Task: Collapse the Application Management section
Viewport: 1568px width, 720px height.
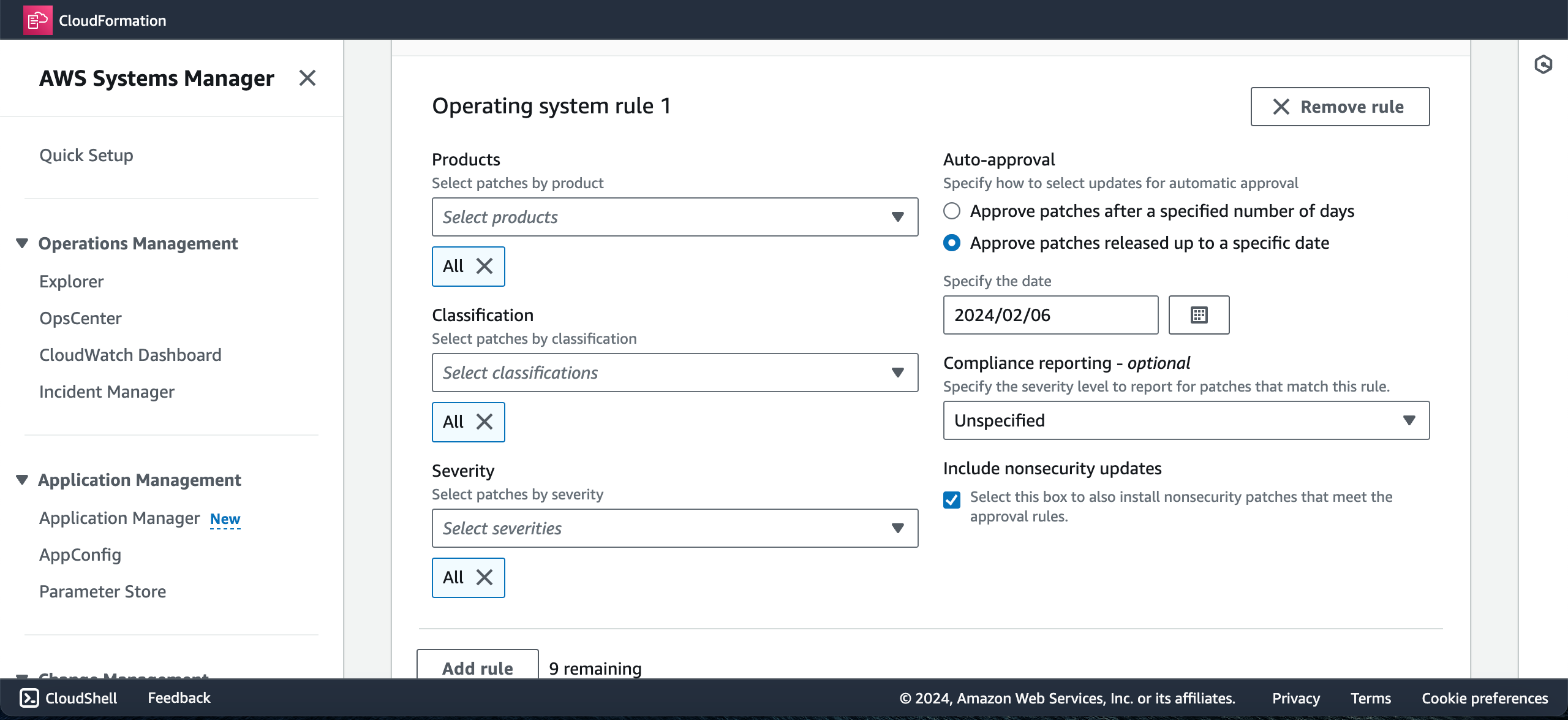Action: coord(22,480)
